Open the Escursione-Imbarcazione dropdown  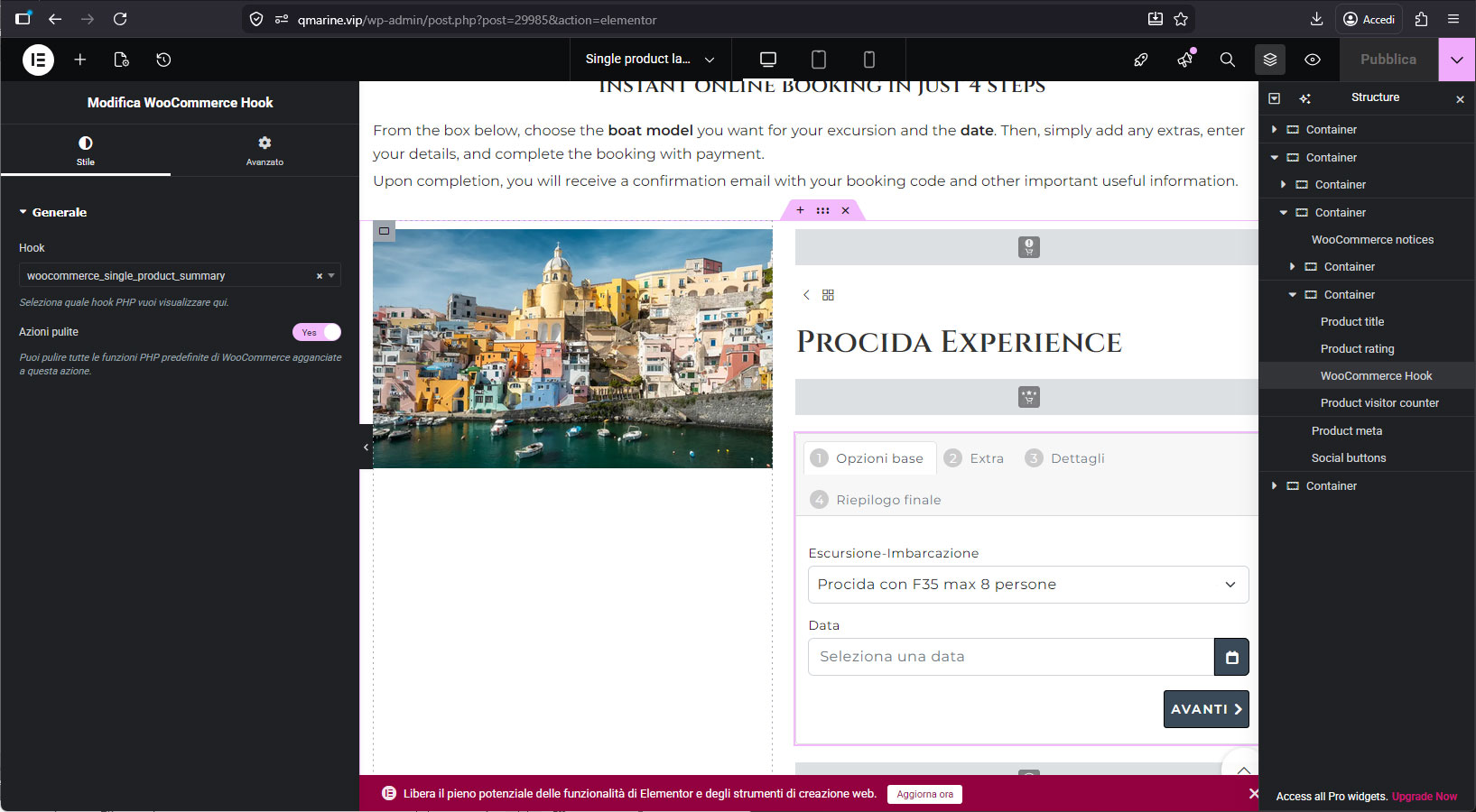[1028, 585]
